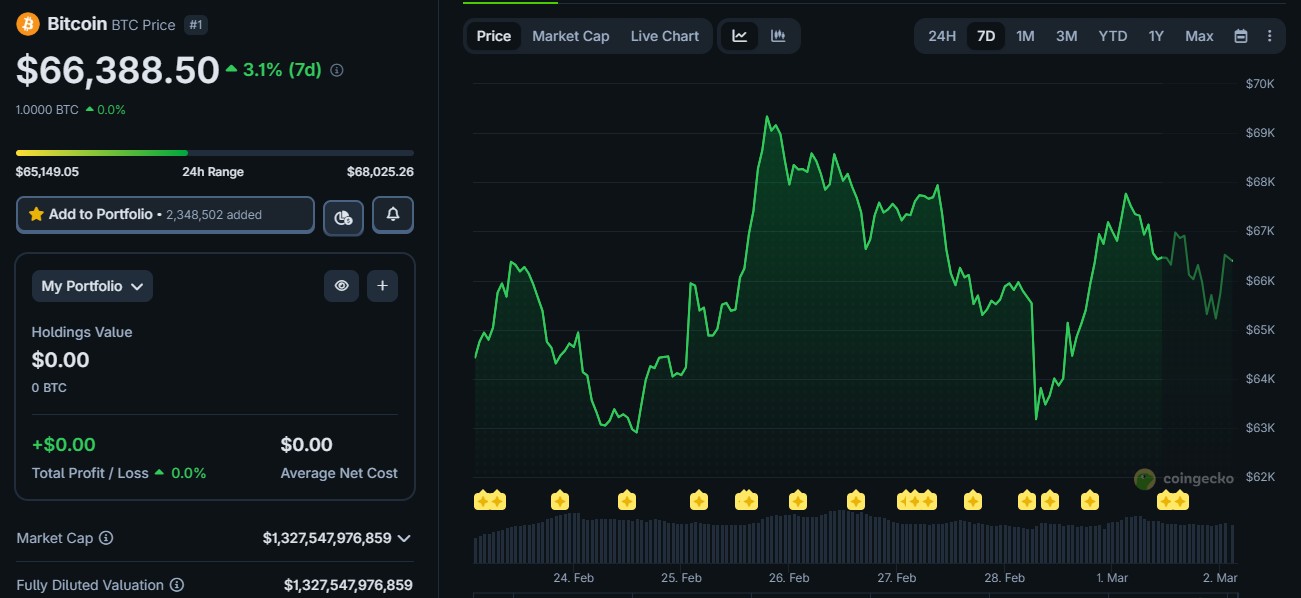The image size is (1301, 598).
Task: Click the news marker above 25. Feb
Action: click(699, 500)
